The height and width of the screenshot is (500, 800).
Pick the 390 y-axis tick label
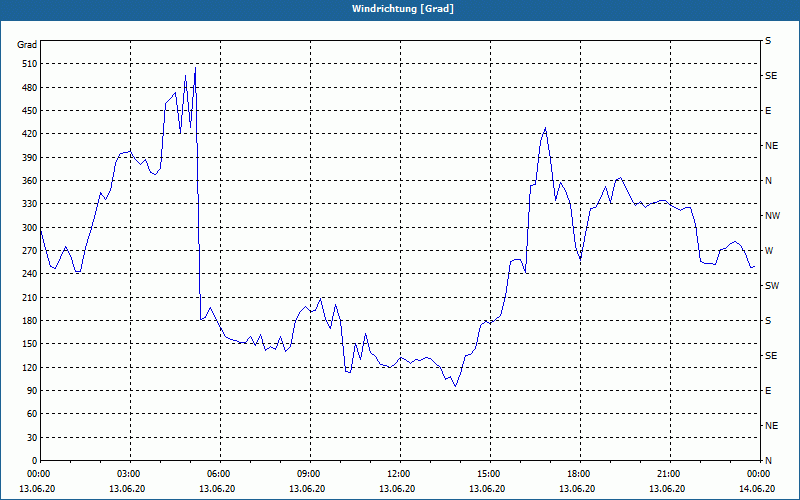tap(30, 157)
